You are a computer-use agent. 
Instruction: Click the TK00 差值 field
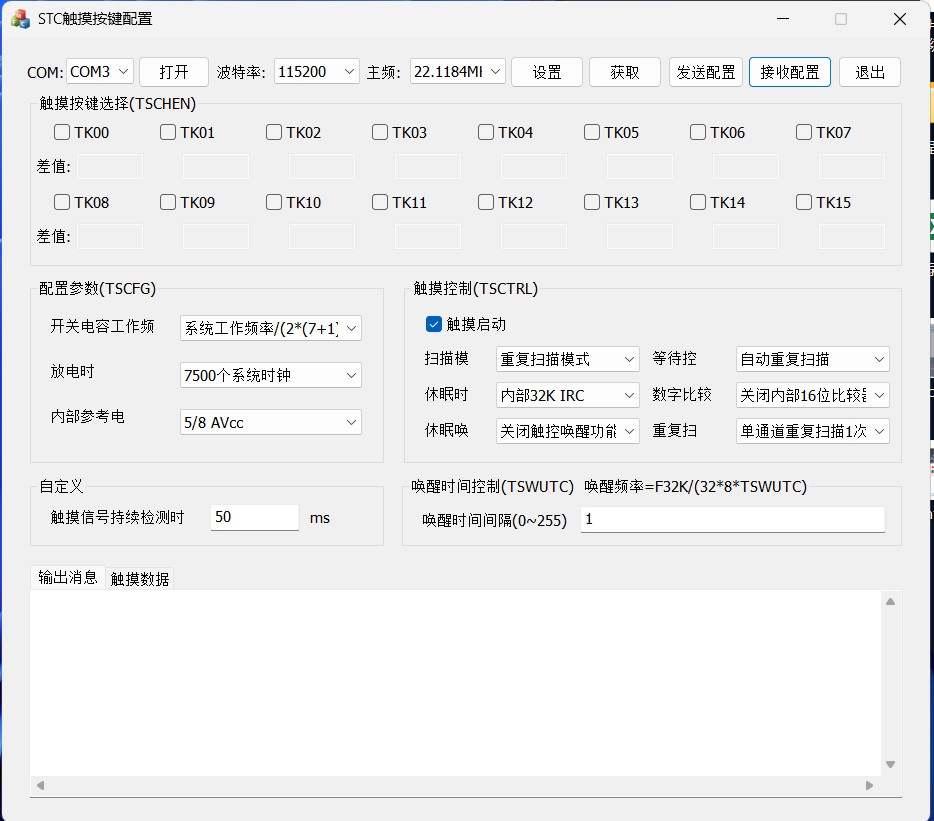click(110, 166)
